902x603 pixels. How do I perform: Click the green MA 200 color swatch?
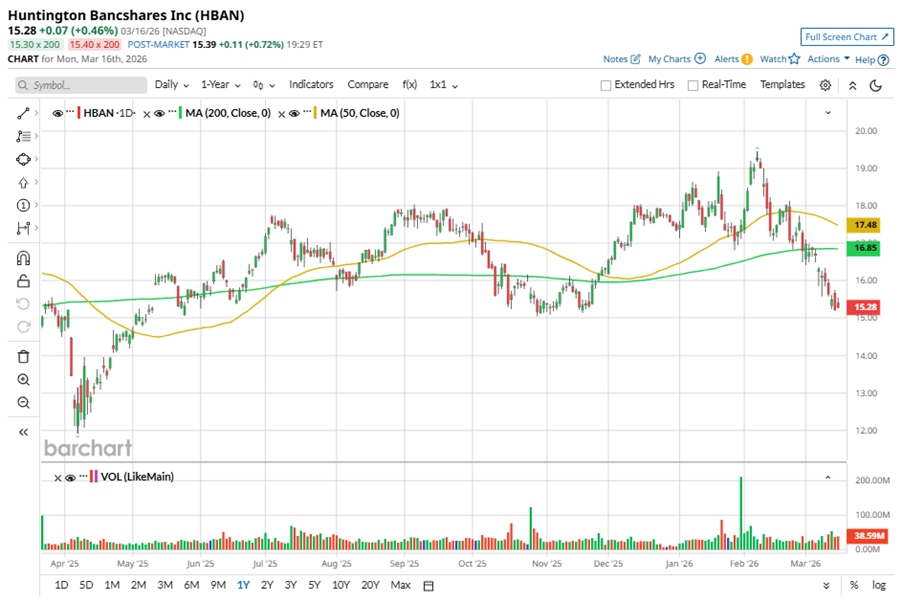180,113
